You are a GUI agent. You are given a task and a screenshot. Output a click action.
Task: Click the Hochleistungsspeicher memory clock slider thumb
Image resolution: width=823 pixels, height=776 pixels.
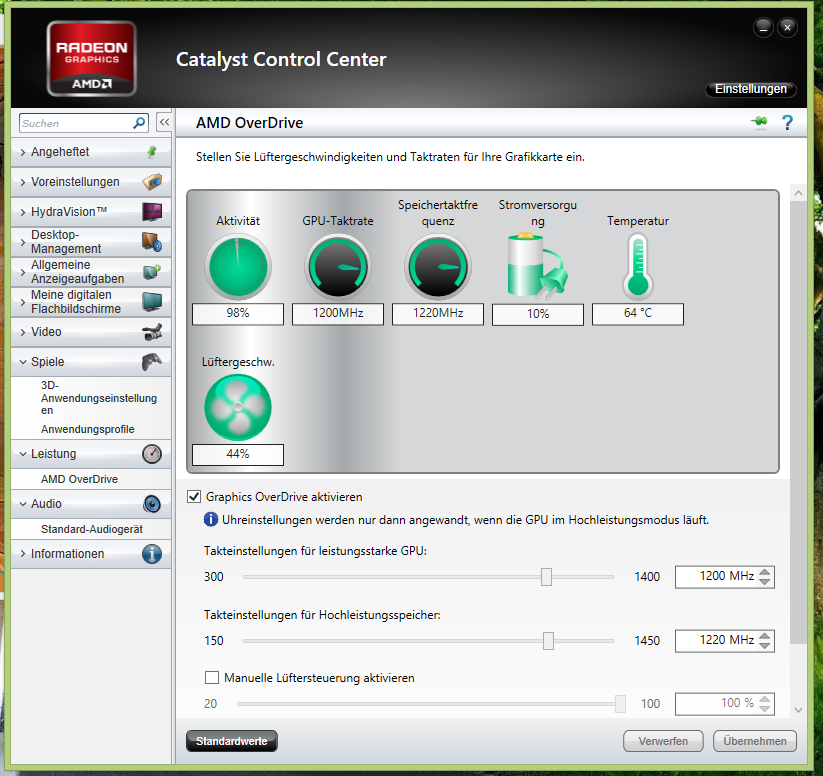548,641
